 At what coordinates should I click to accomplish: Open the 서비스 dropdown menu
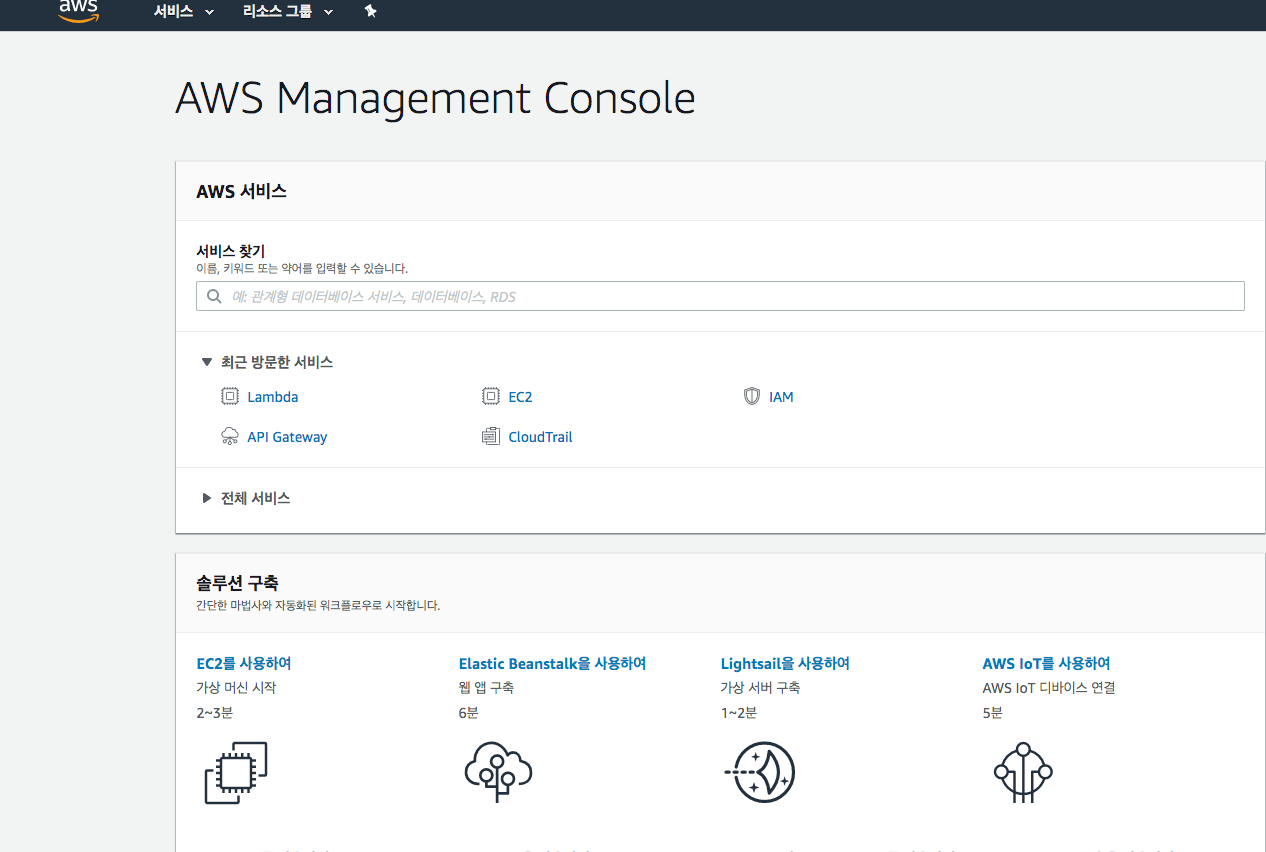[184, 12]
